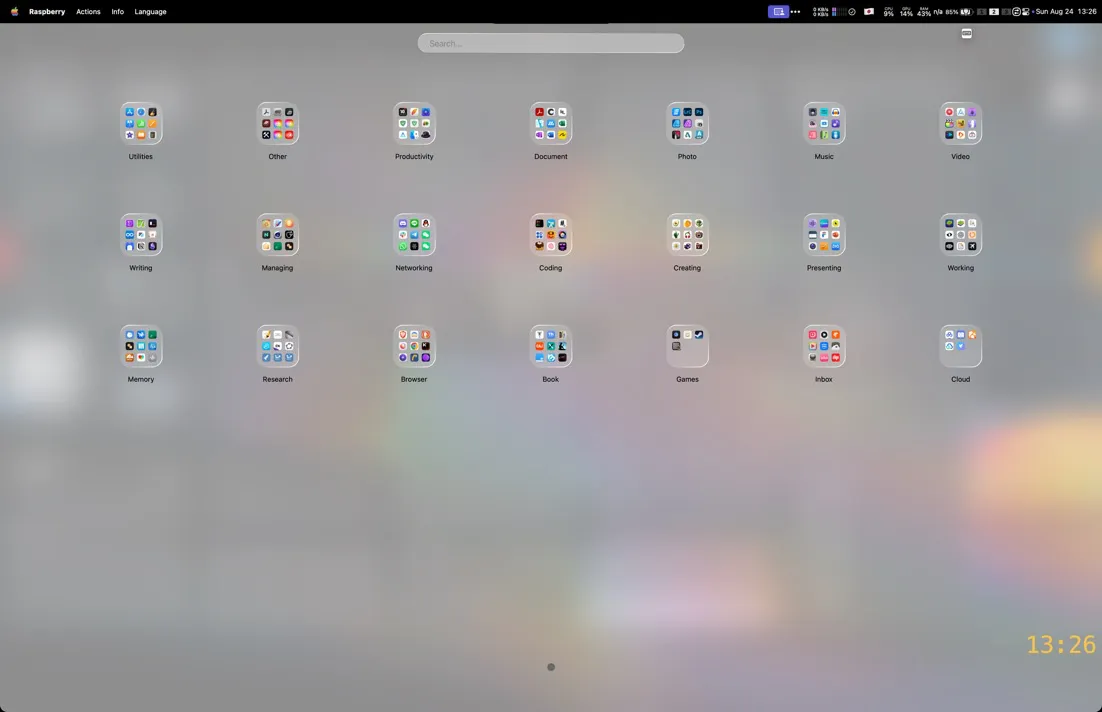Image resolution: width=1102 pixels, height=712 pixels.
Task: Open the Cloud folder
Action: 960,346
